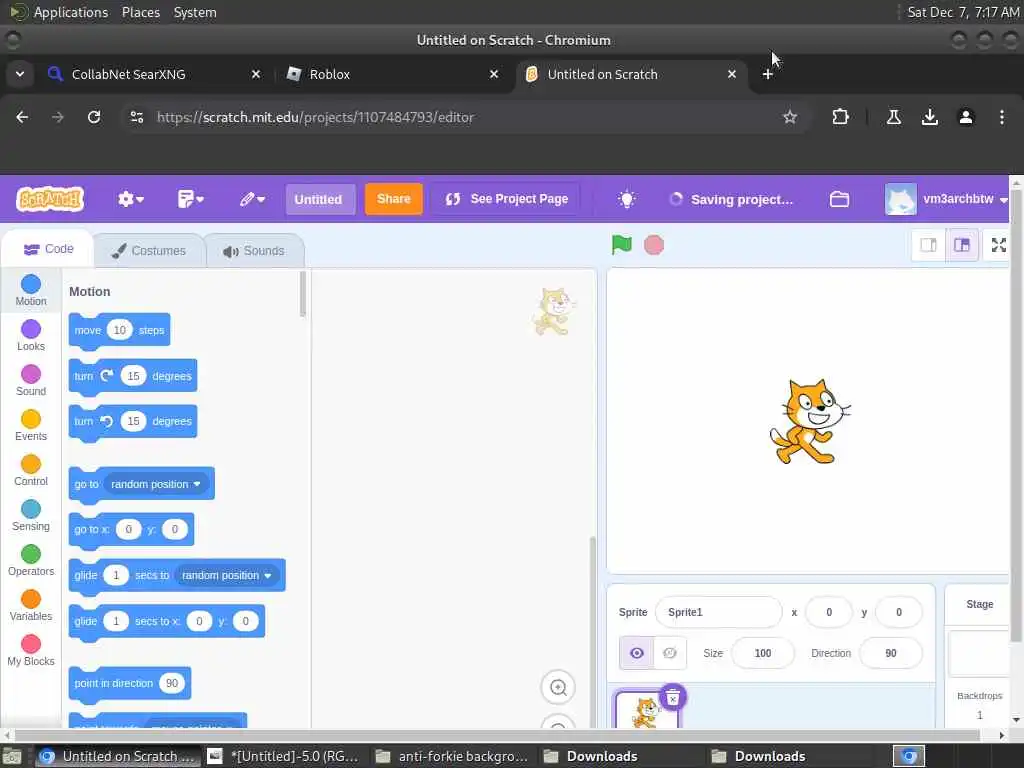Click steps value 10 in move block

[x=120, y=330]
